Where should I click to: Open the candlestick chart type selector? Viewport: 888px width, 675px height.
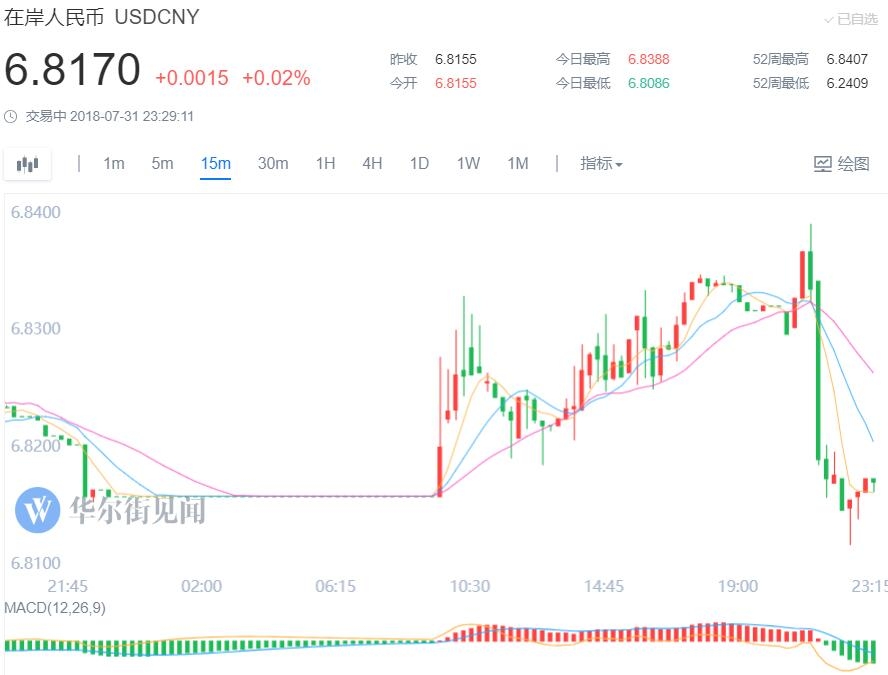click(27, 164)
